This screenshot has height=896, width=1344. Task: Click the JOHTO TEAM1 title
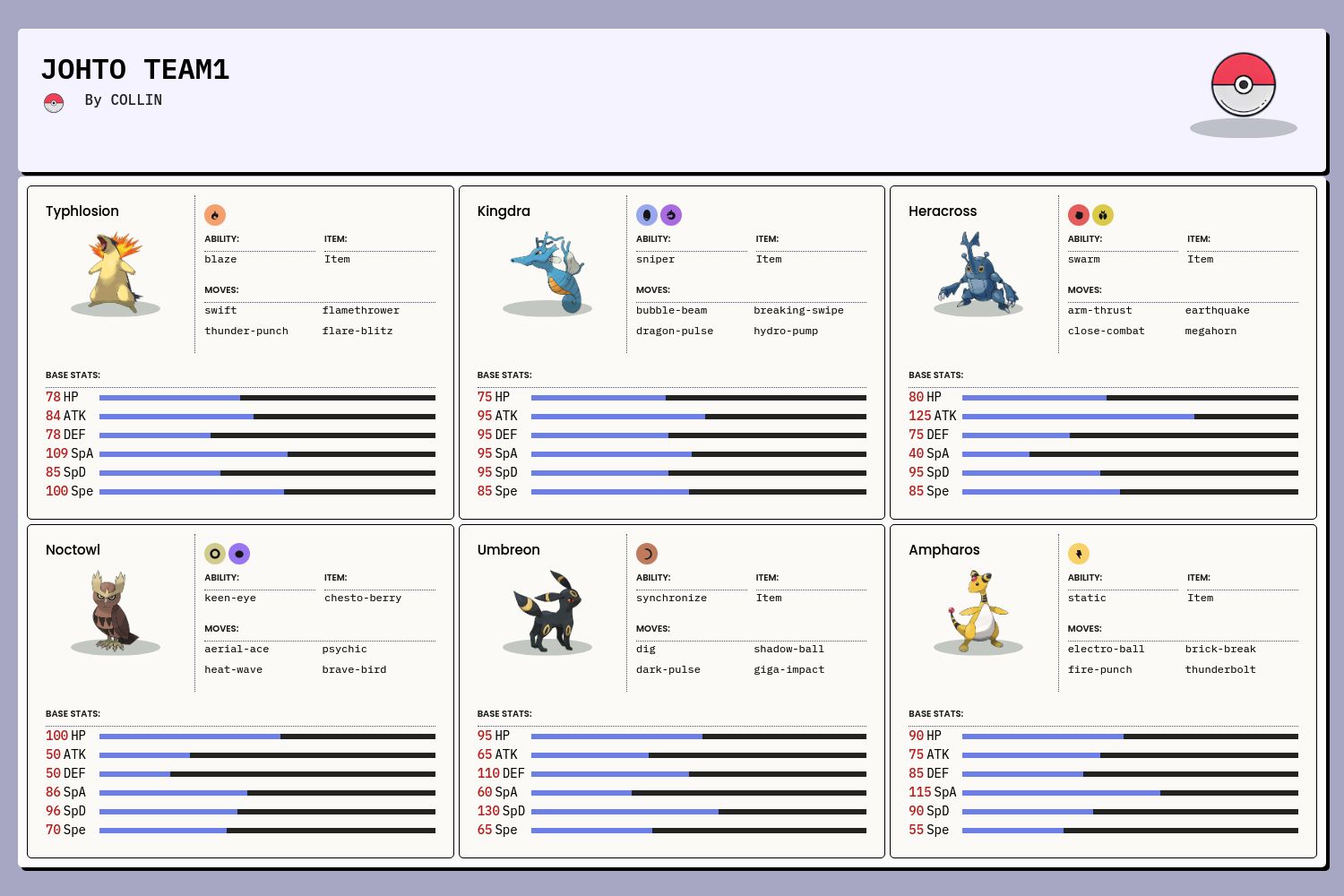pos(135,70)
